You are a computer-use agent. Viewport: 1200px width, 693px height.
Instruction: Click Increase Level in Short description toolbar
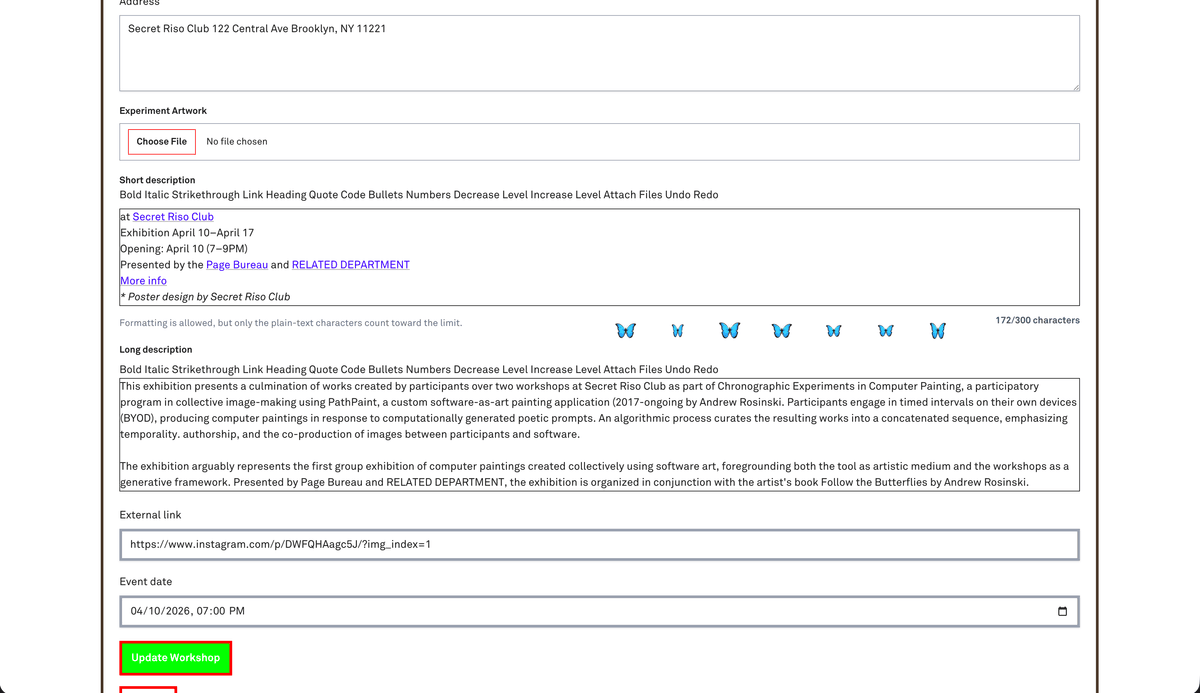(x=566, y=195)
